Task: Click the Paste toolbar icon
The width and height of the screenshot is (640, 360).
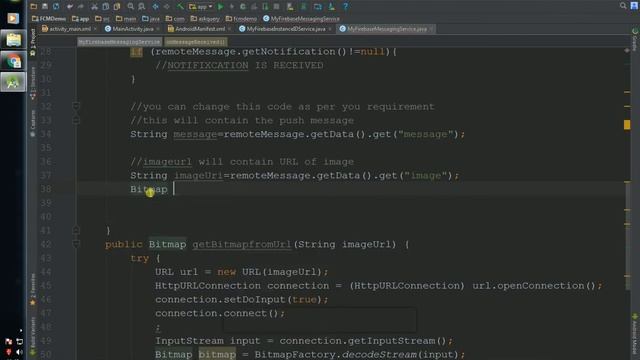Action: [117, 7]
